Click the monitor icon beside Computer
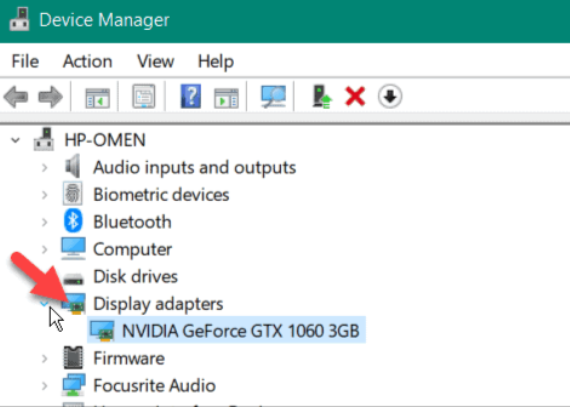Image resolution: width=570 pixels, height=407 pixels. (73, 249)
